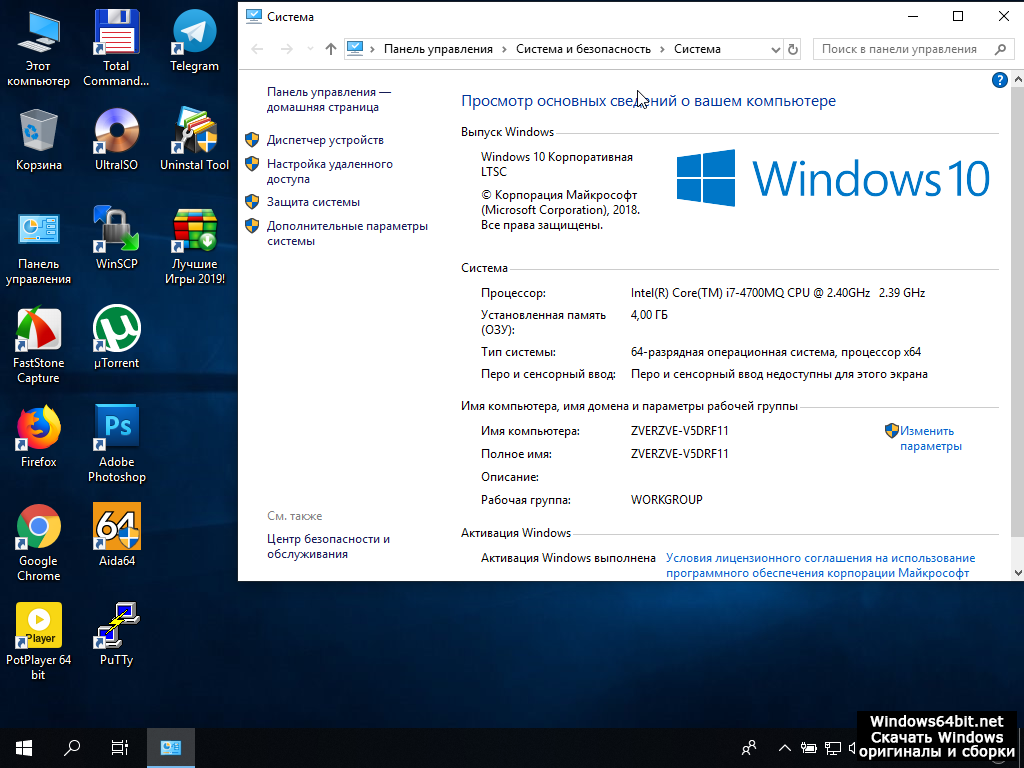
Task: Expand the chevron after 'Панель управления' breadcrumb
Action: pyautogui.click(x=505, y=49)
